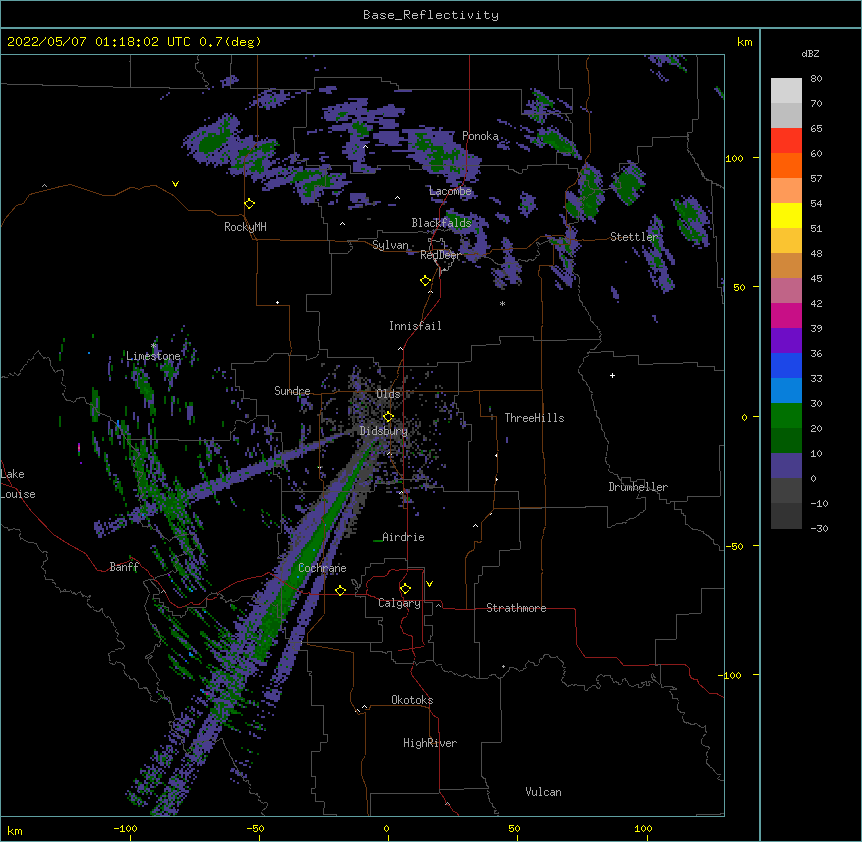This screenshot has height=842, width=862.
Task: Click the ThreeHills label
Action: coord(534,418)
